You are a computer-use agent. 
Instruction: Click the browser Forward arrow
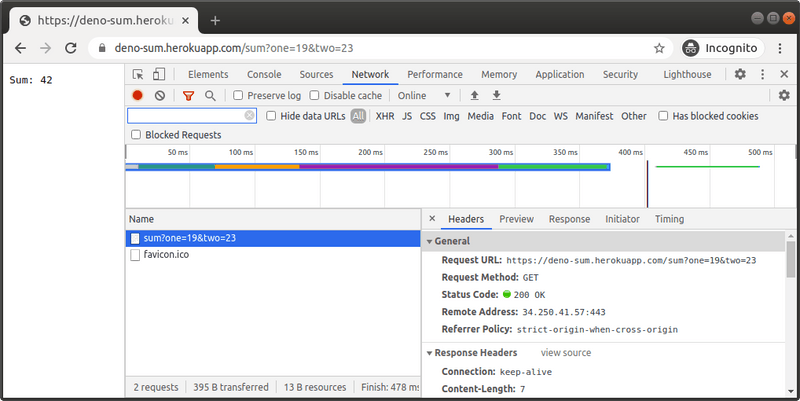[45, 48]
